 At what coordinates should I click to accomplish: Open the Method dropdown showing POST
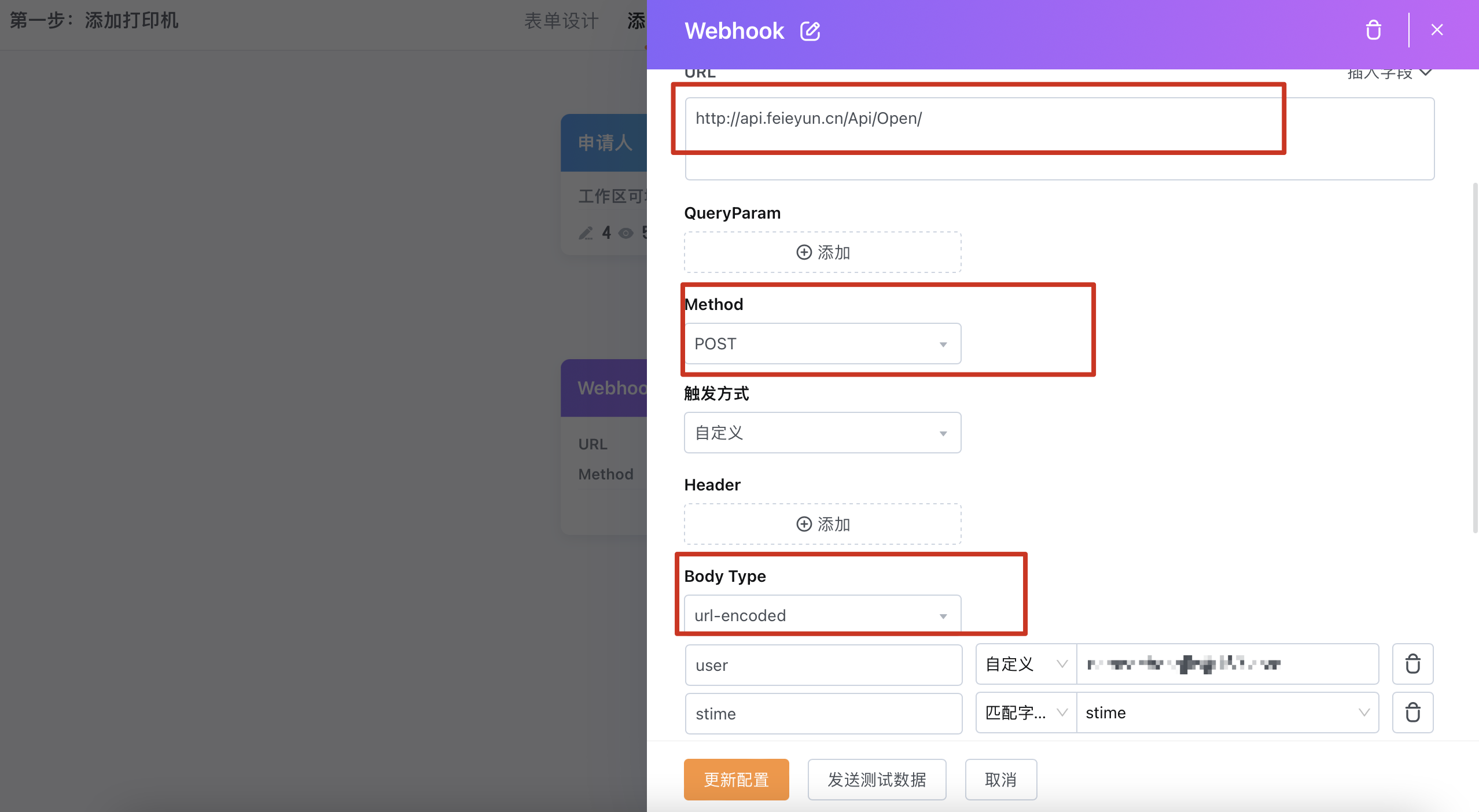[x=822, y=344]
